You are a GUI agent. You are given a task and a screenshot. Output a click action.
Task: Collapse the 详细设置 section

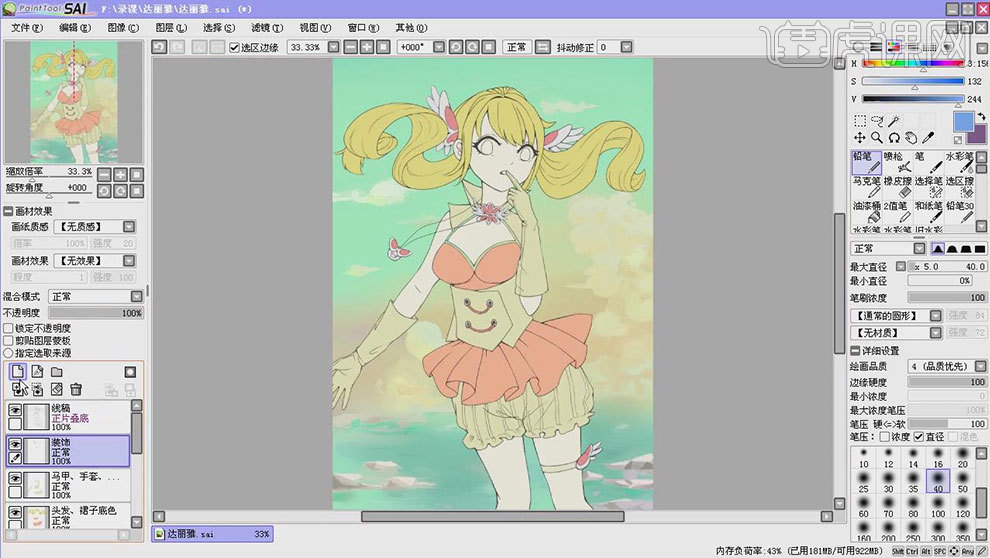[x=856, y=350]
